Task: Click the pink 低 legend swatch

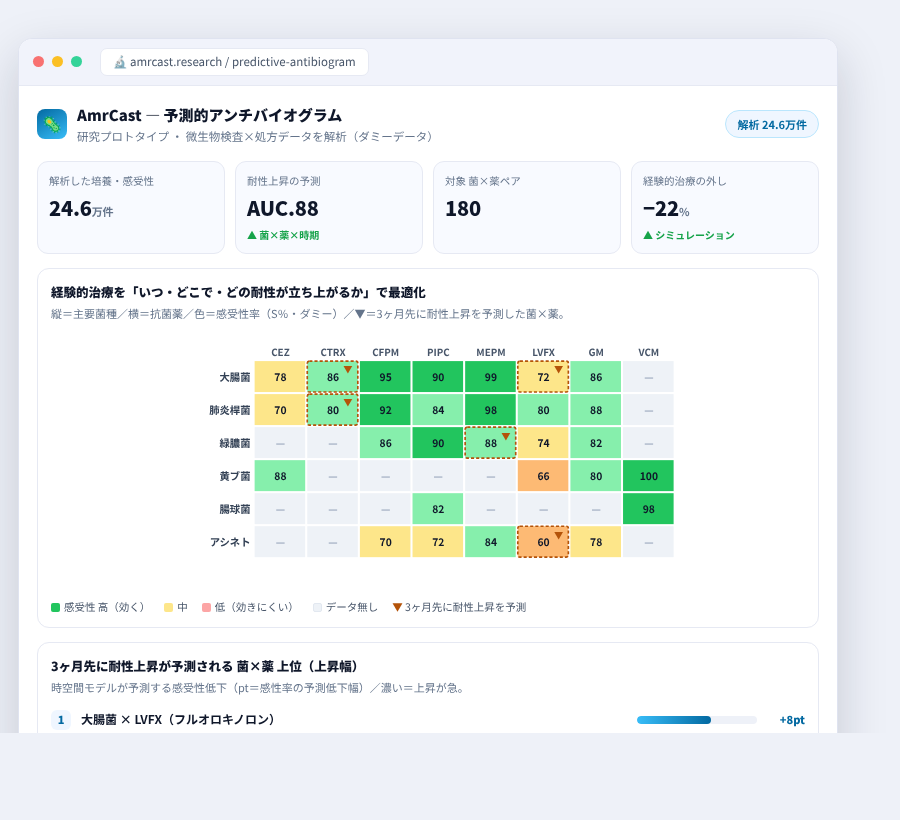Action: tap(207, 607)
